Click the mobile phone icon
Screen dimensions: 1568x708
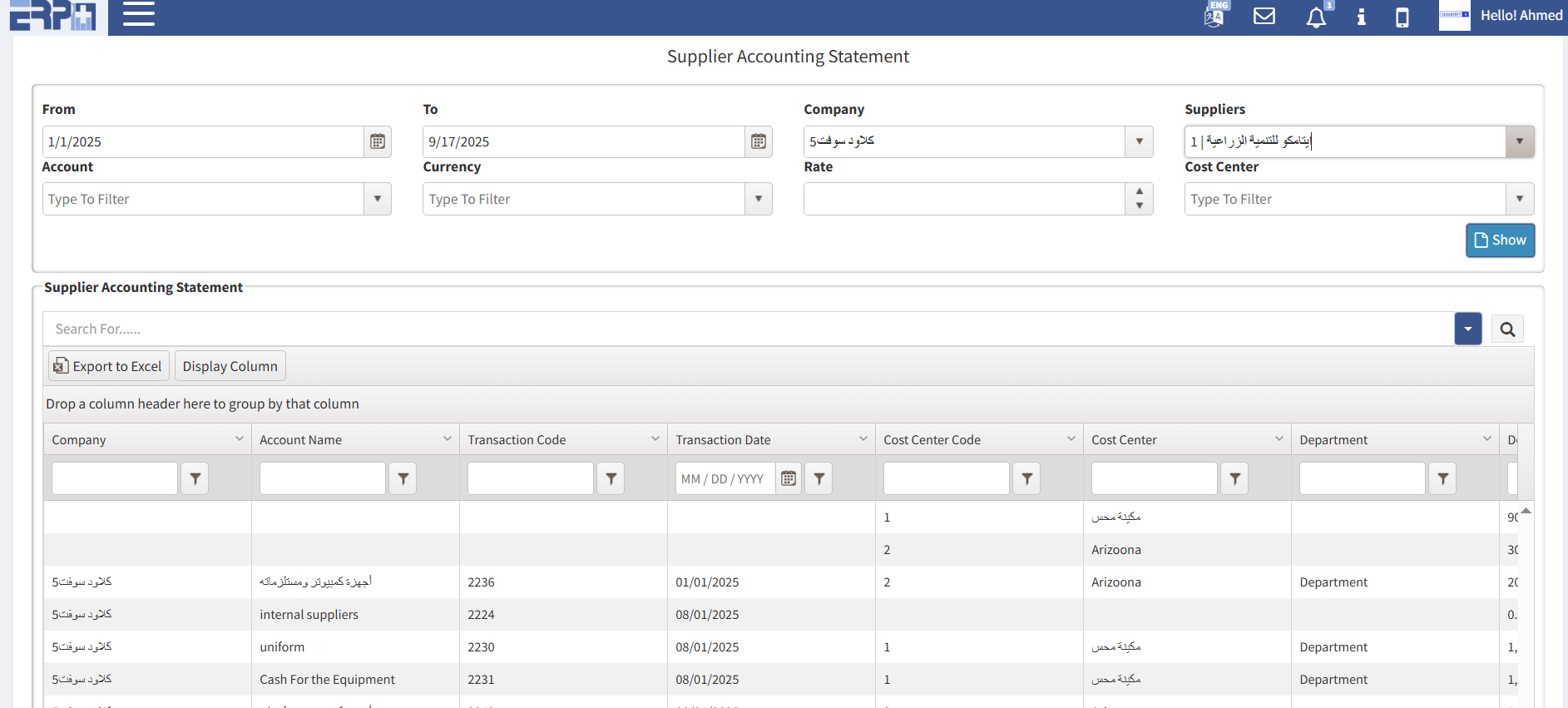coord(1402,17)
